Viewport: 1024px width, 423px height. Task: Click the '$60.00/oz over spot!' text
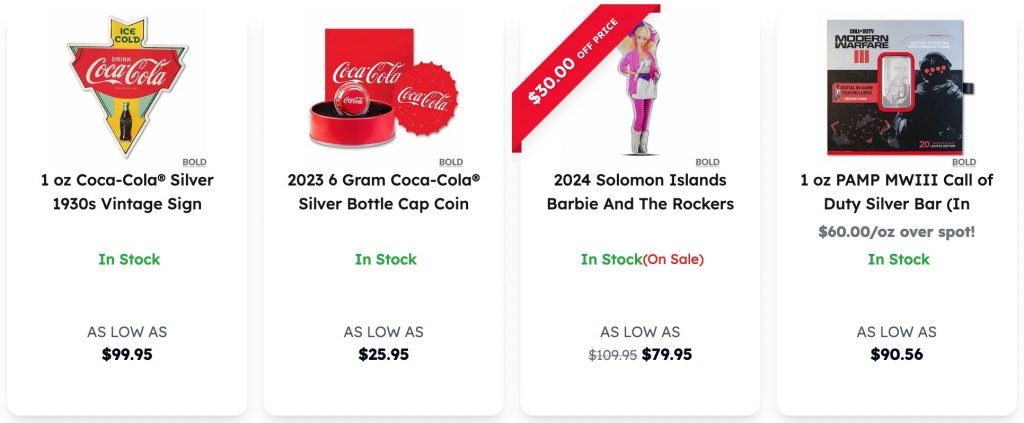[896, 232]
